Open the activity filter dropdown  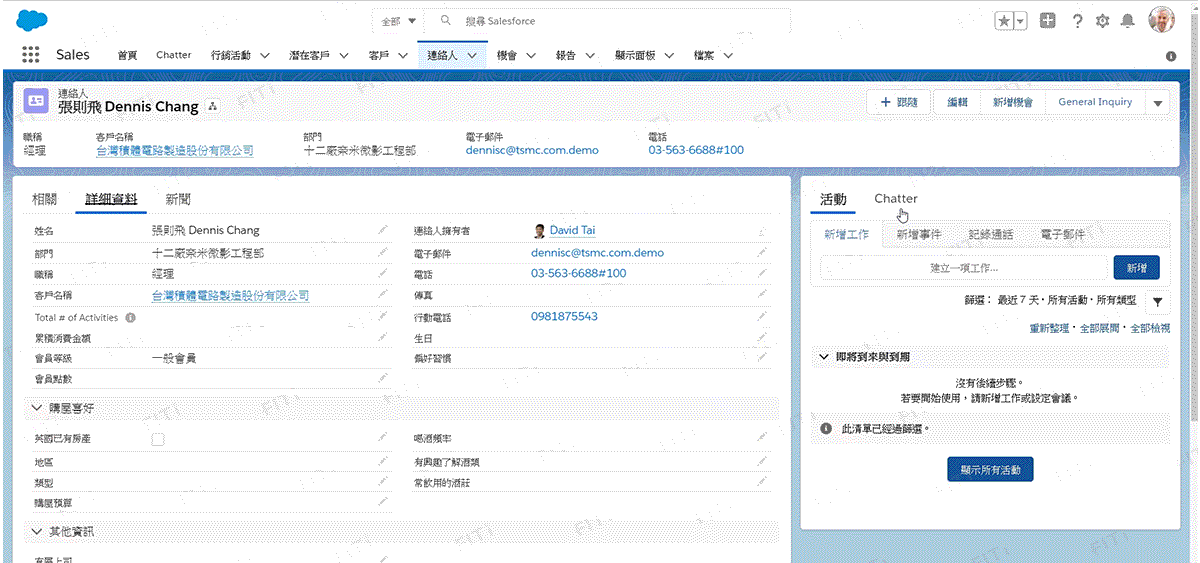coord(1157,301)
